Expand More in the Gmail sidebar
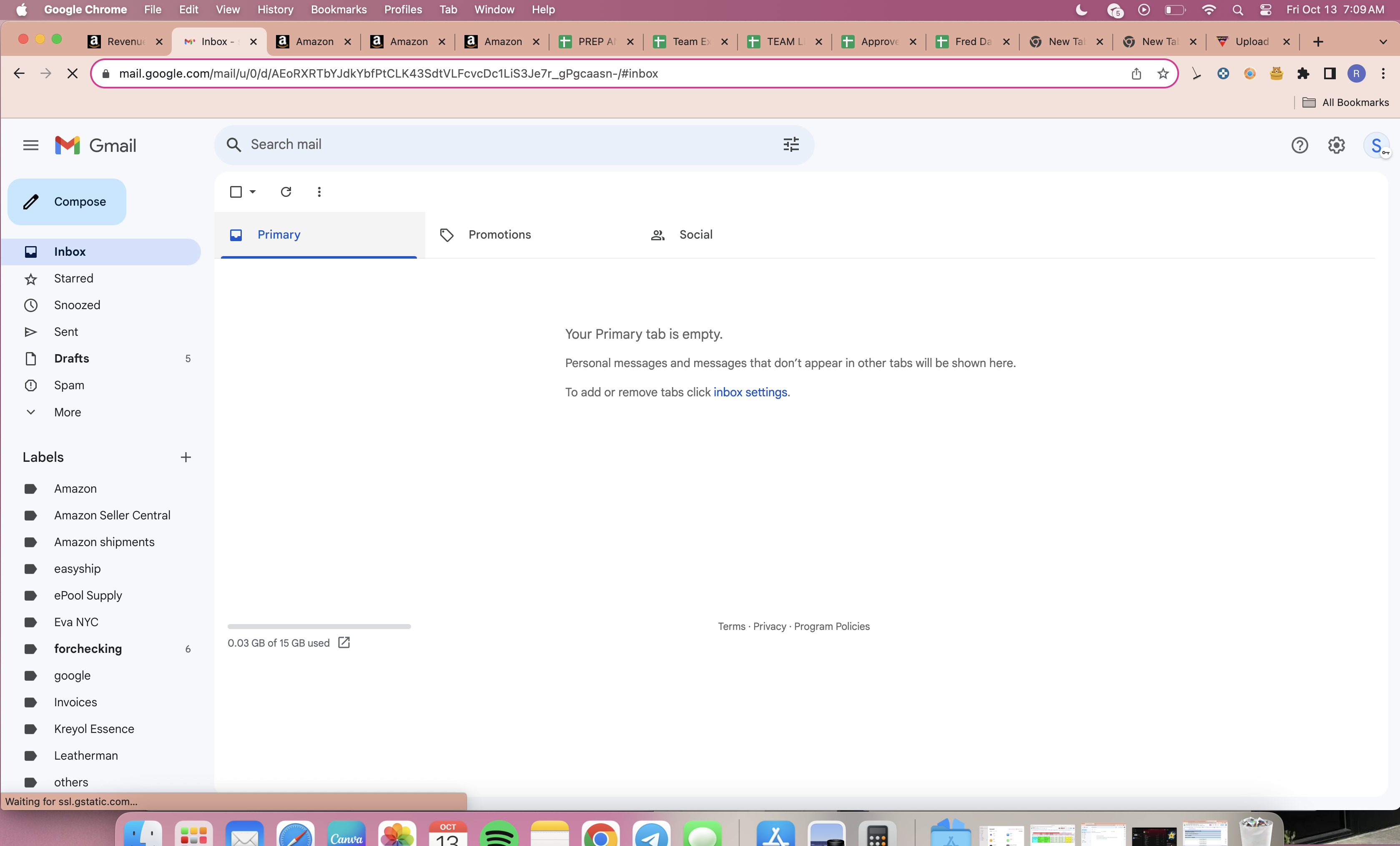 click(x=68, y=412)
